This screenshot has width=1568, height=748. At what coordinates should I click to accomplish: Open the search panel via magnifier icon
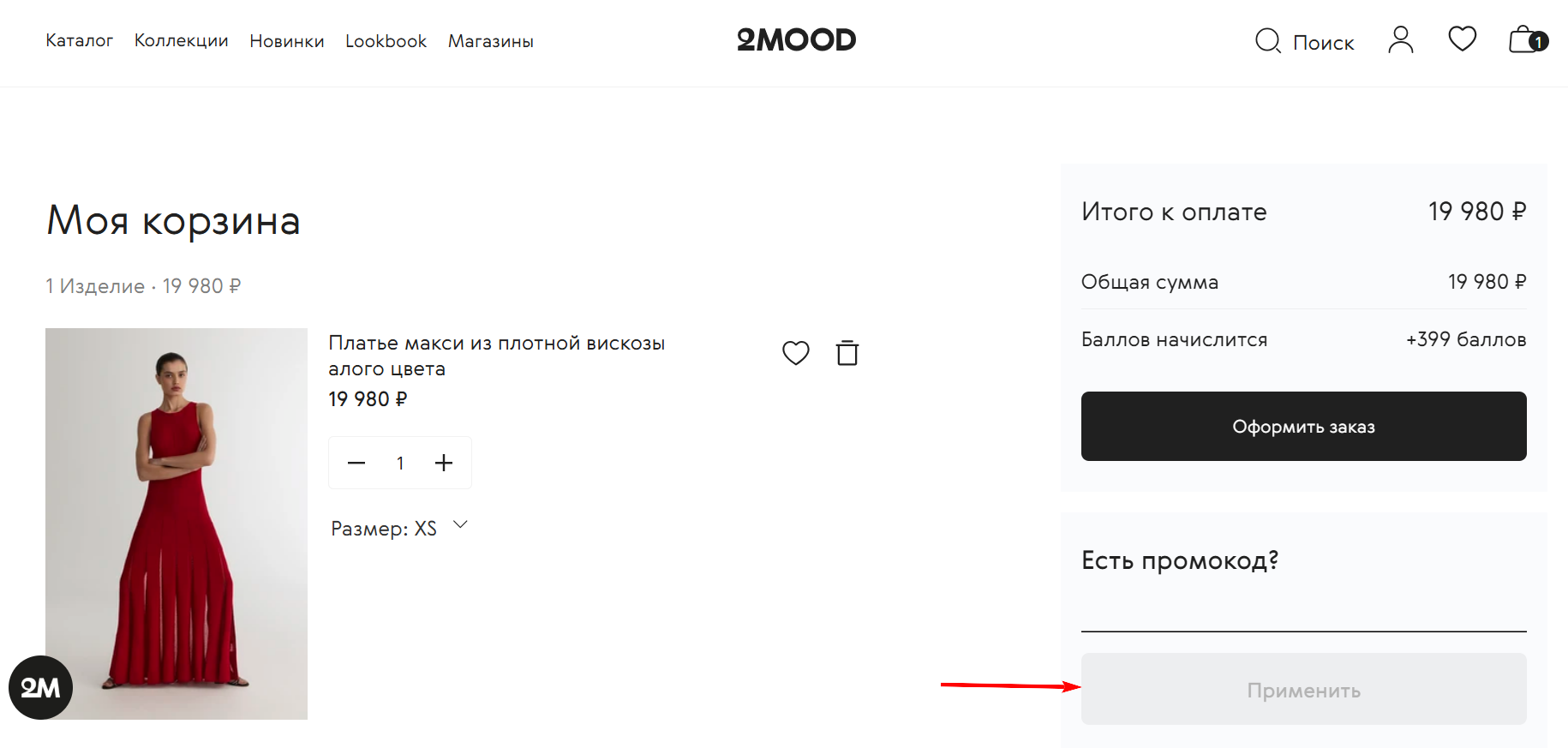tap(1267, 40)
